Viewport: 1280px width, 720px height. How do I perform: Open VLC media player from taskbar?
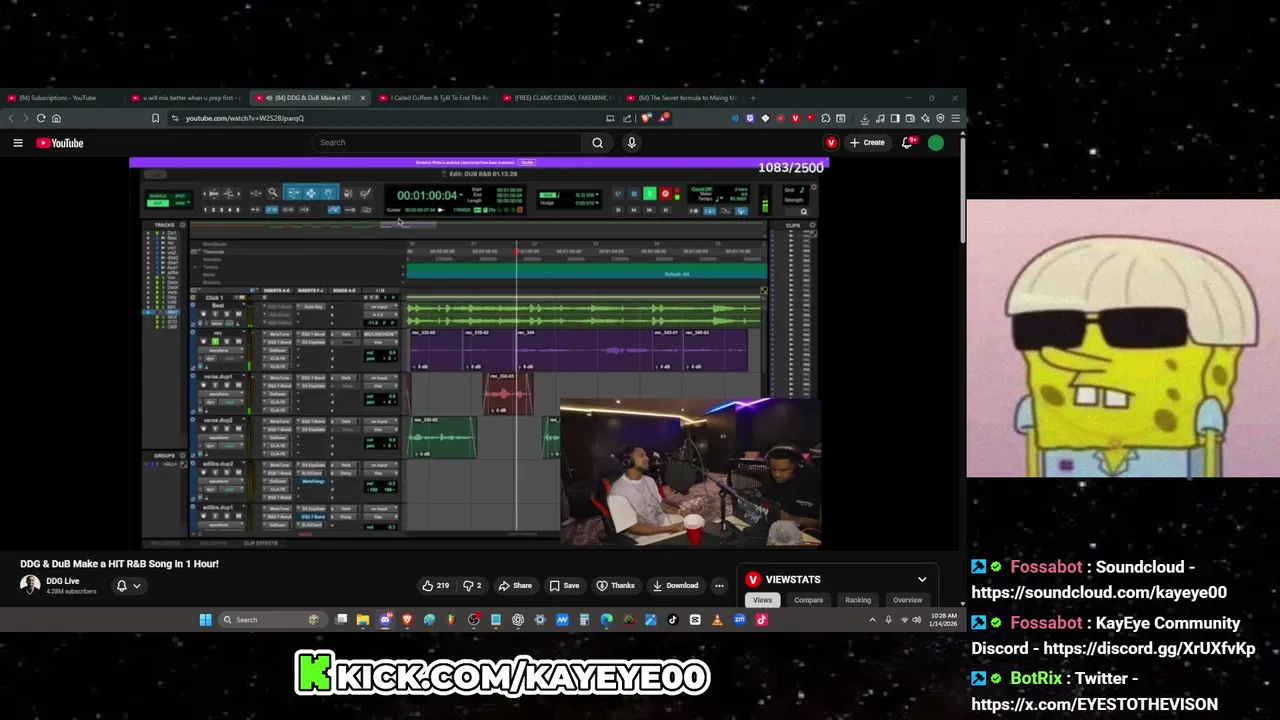tap(717, 620)
